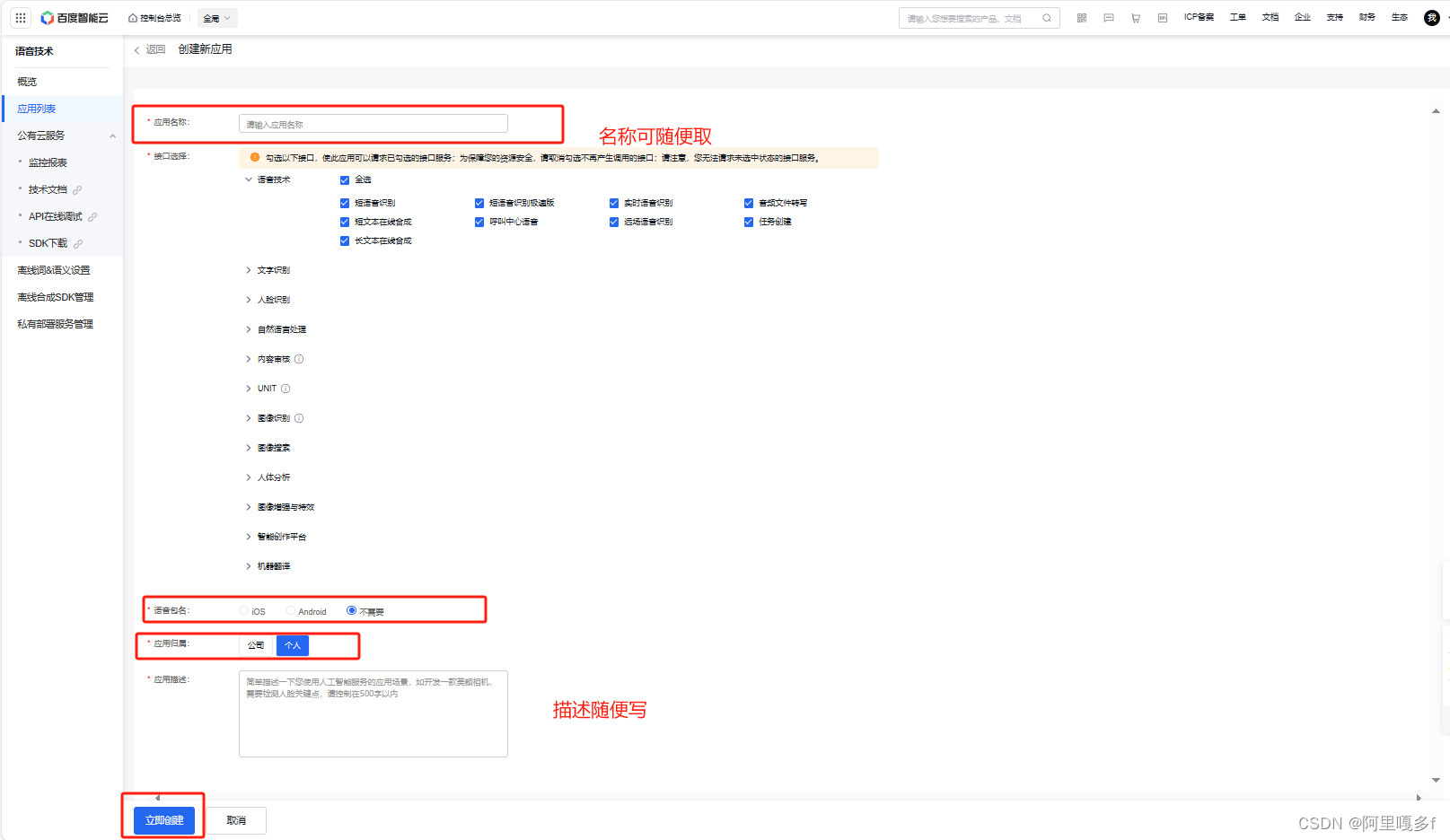Open the messages icon in header
The height and width of the screenshot is (840, 1450).
click(x=1109, y=18)
